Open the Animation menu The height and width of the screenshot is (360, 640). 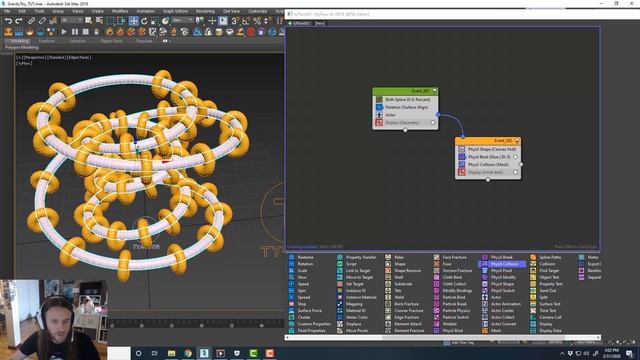[145, 11]
